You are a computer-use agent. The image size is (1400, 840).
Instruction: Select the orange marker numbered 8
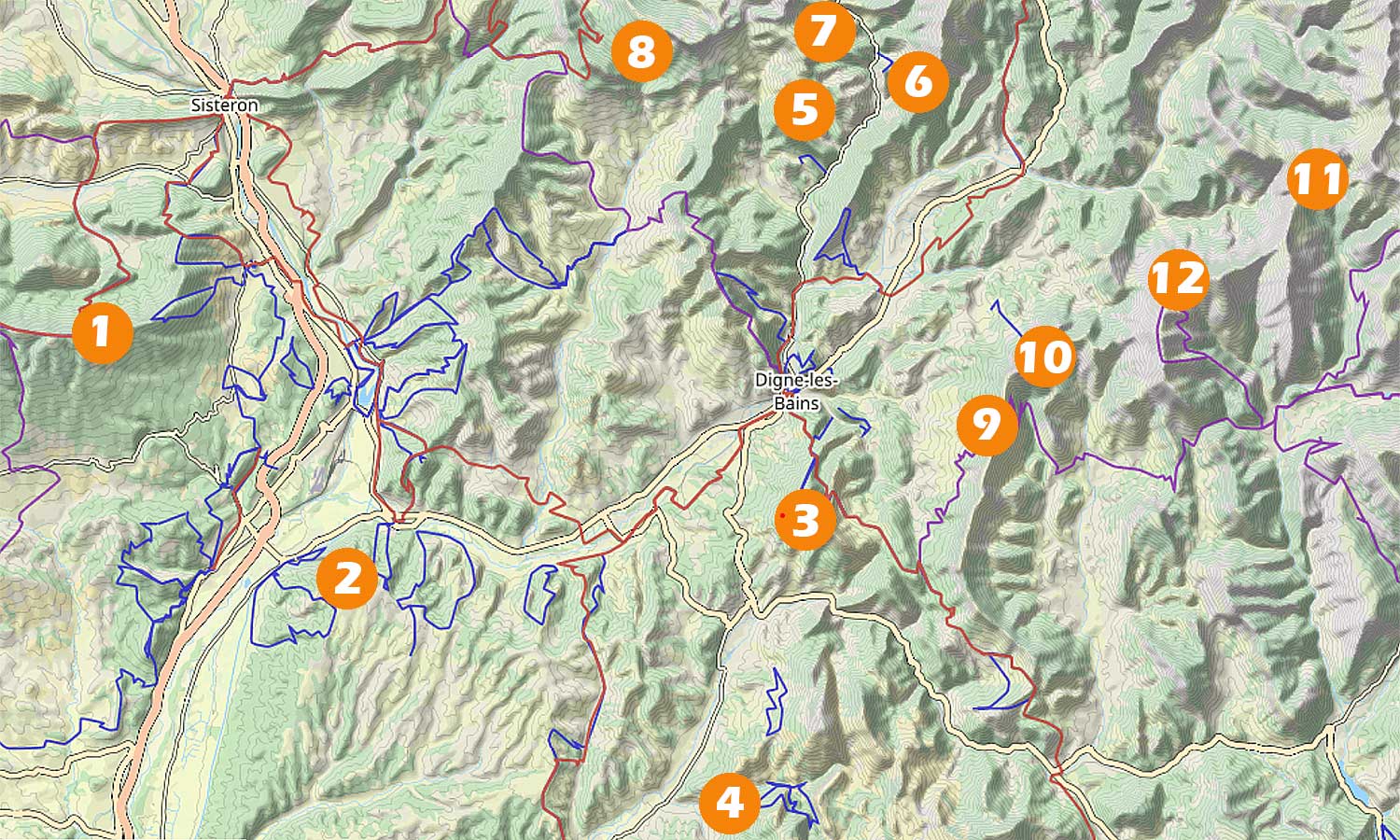click(x=642, y=51)
